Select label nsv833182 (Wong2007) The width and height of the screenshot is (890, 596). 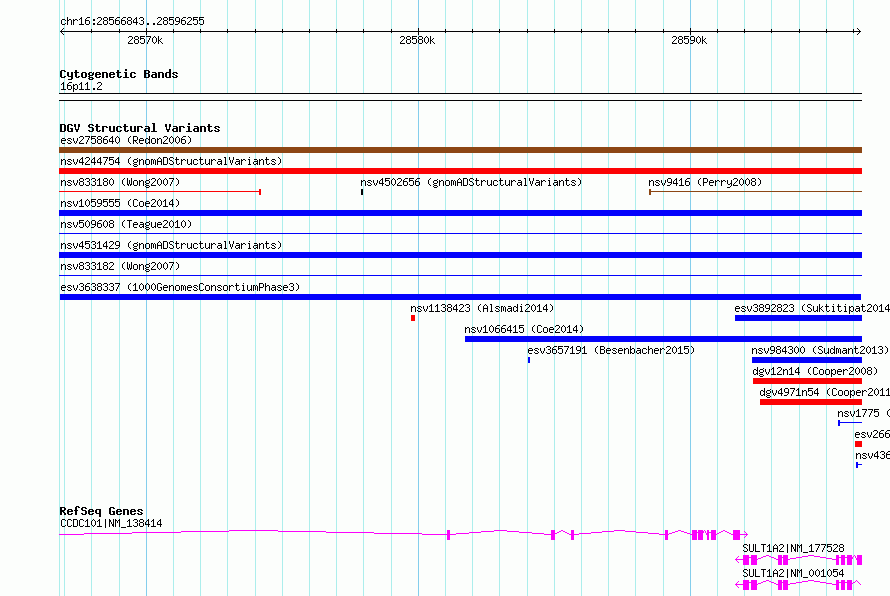pyautogui.click(x=120, y=266)
